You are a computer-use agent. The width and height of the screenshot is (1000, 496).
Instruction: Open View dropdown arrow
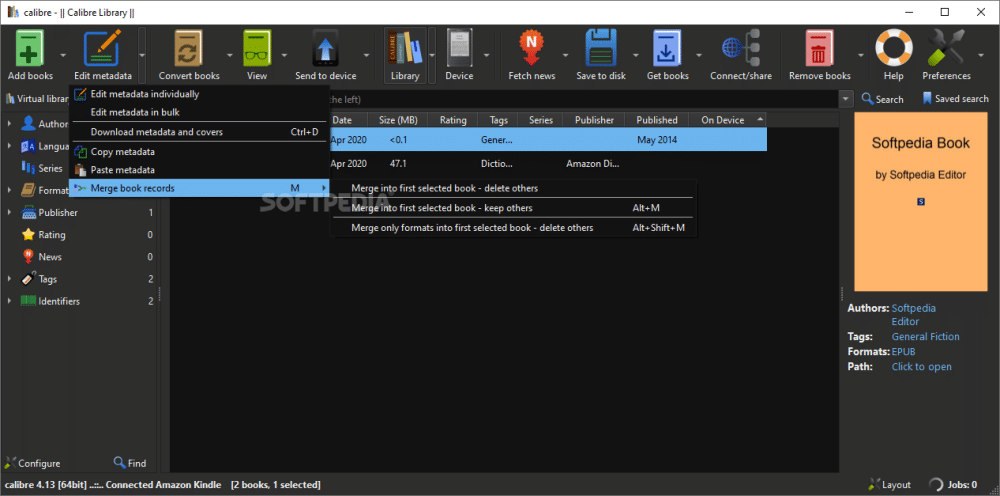(284, 55)
